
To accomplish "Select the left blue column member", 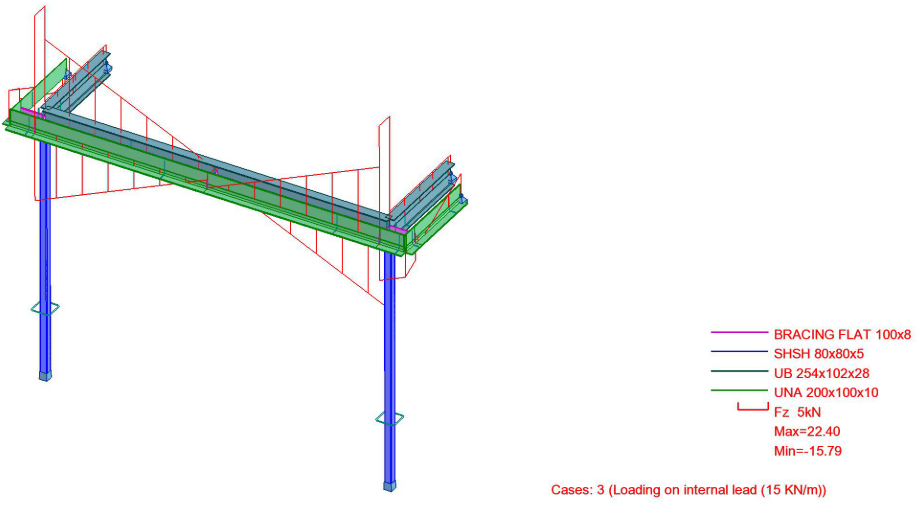I will tap(45, 255).
